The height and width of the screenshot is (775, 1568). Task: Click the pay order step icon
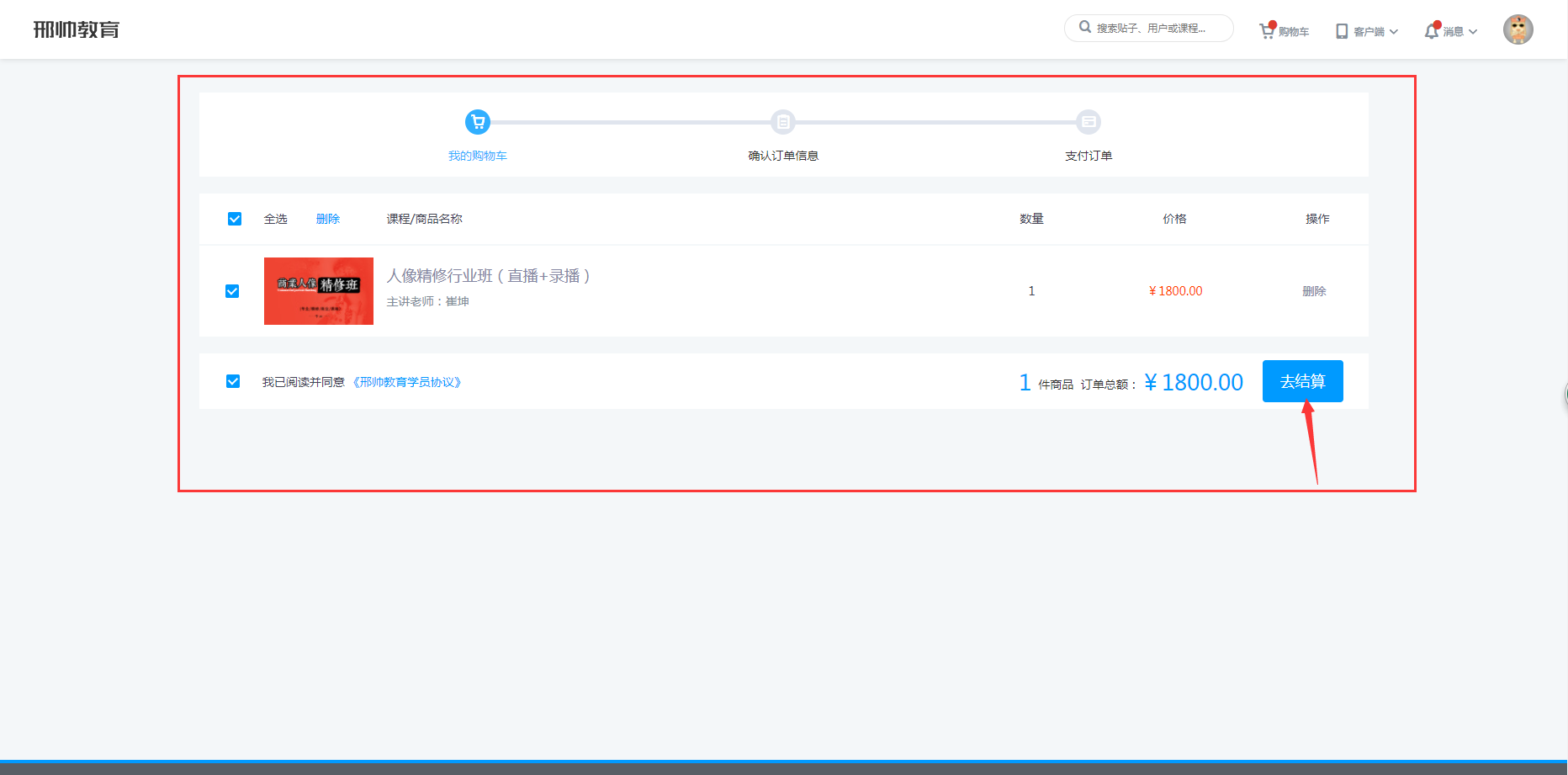[1089, 122]
